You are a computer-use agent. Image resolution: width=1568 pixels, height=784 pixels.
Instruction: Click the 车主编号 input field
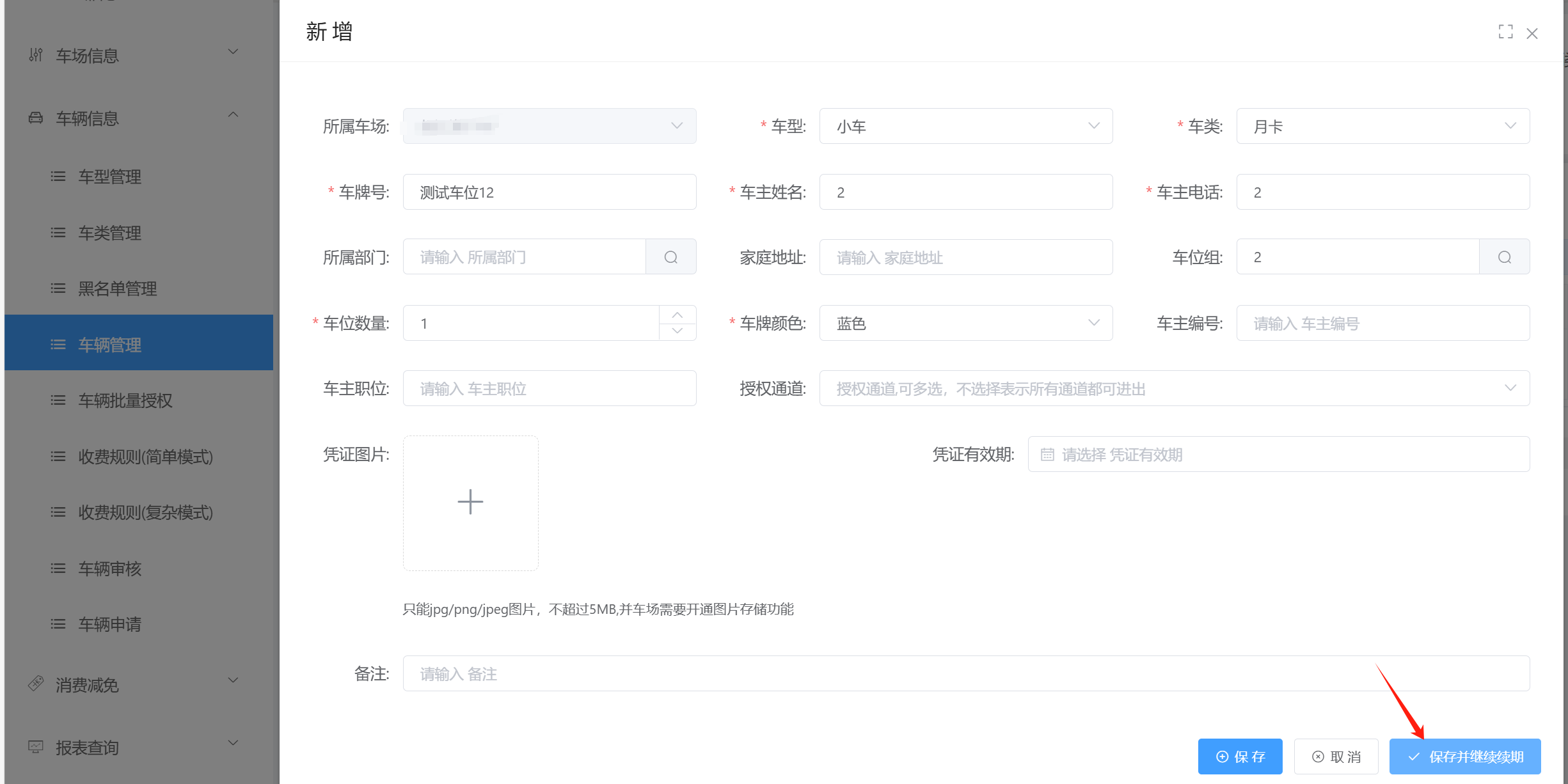[x=1382, y=323]
